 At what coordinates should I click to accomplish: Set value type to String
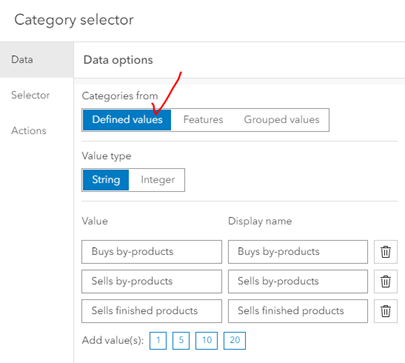(x=106, y=180)
